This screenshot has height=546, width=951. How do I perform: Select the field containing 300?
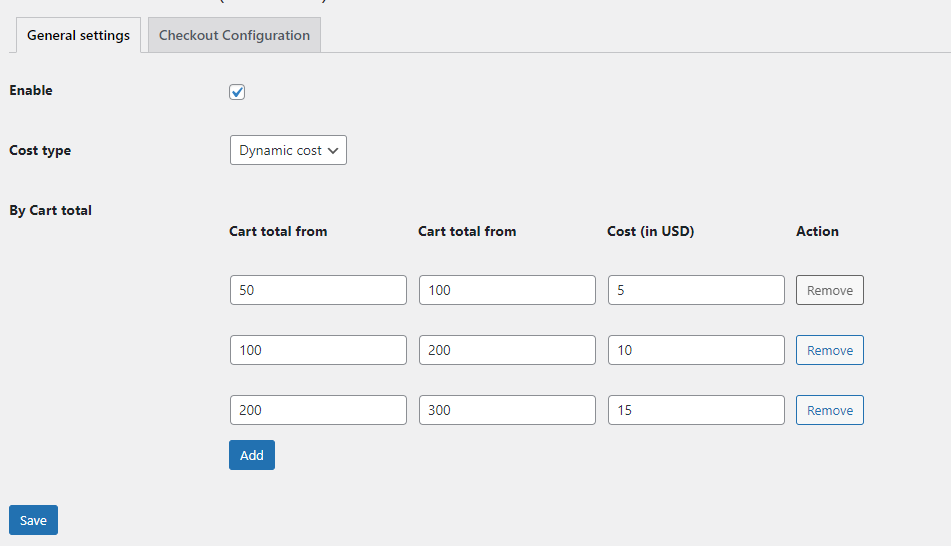click(506, 410)
